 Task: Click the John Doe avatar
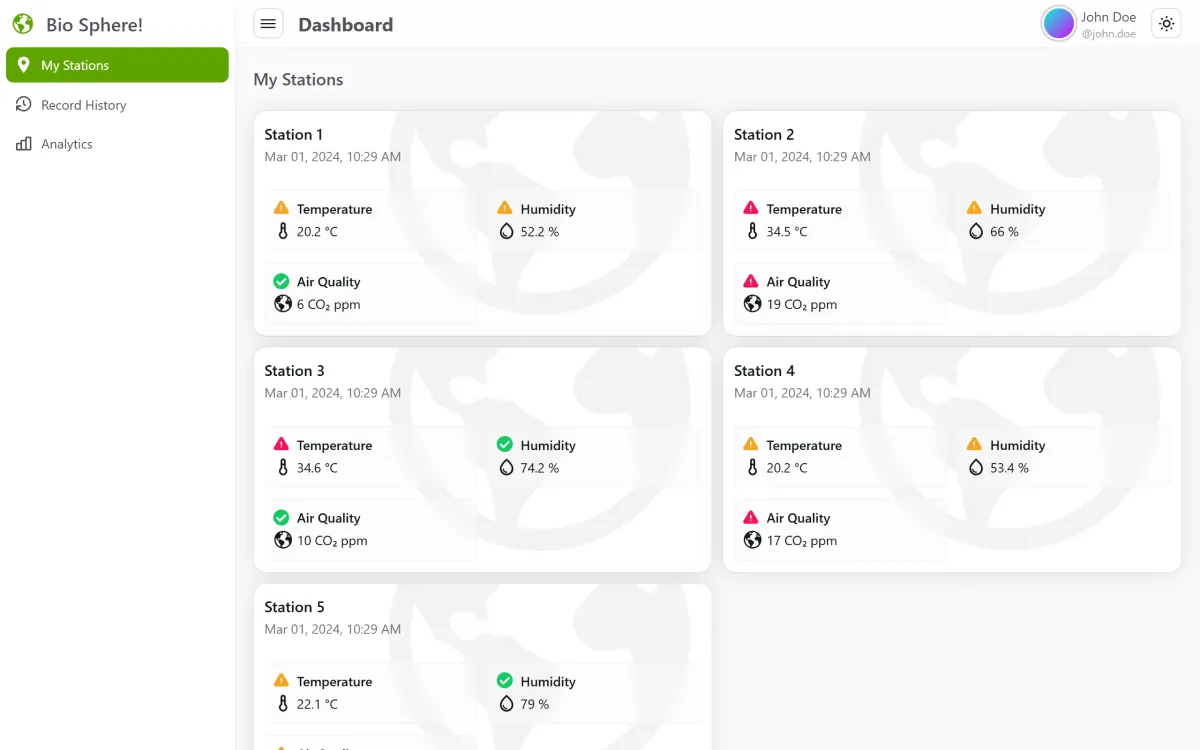pyautogui.click(x=1058, y=23)
